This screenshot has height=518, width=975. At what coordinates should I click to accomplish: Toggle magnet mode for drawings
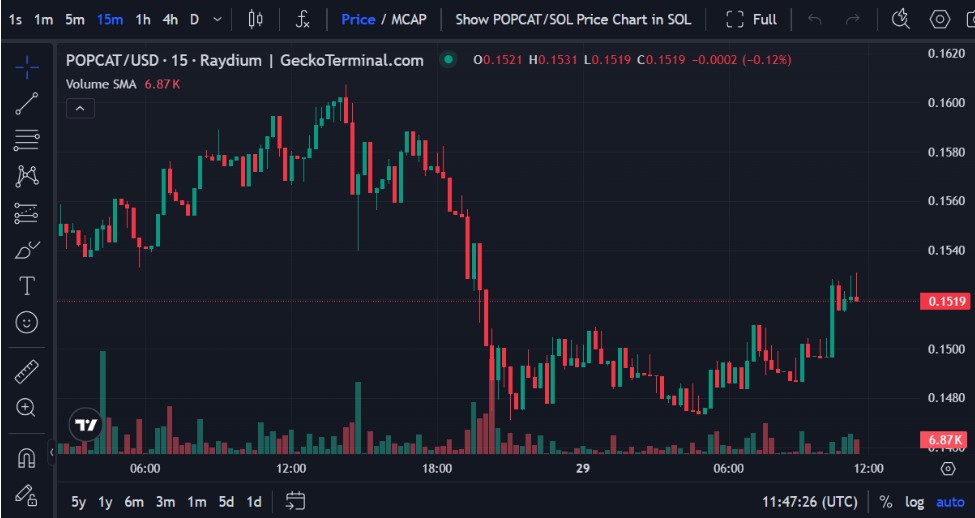point(27,458)
